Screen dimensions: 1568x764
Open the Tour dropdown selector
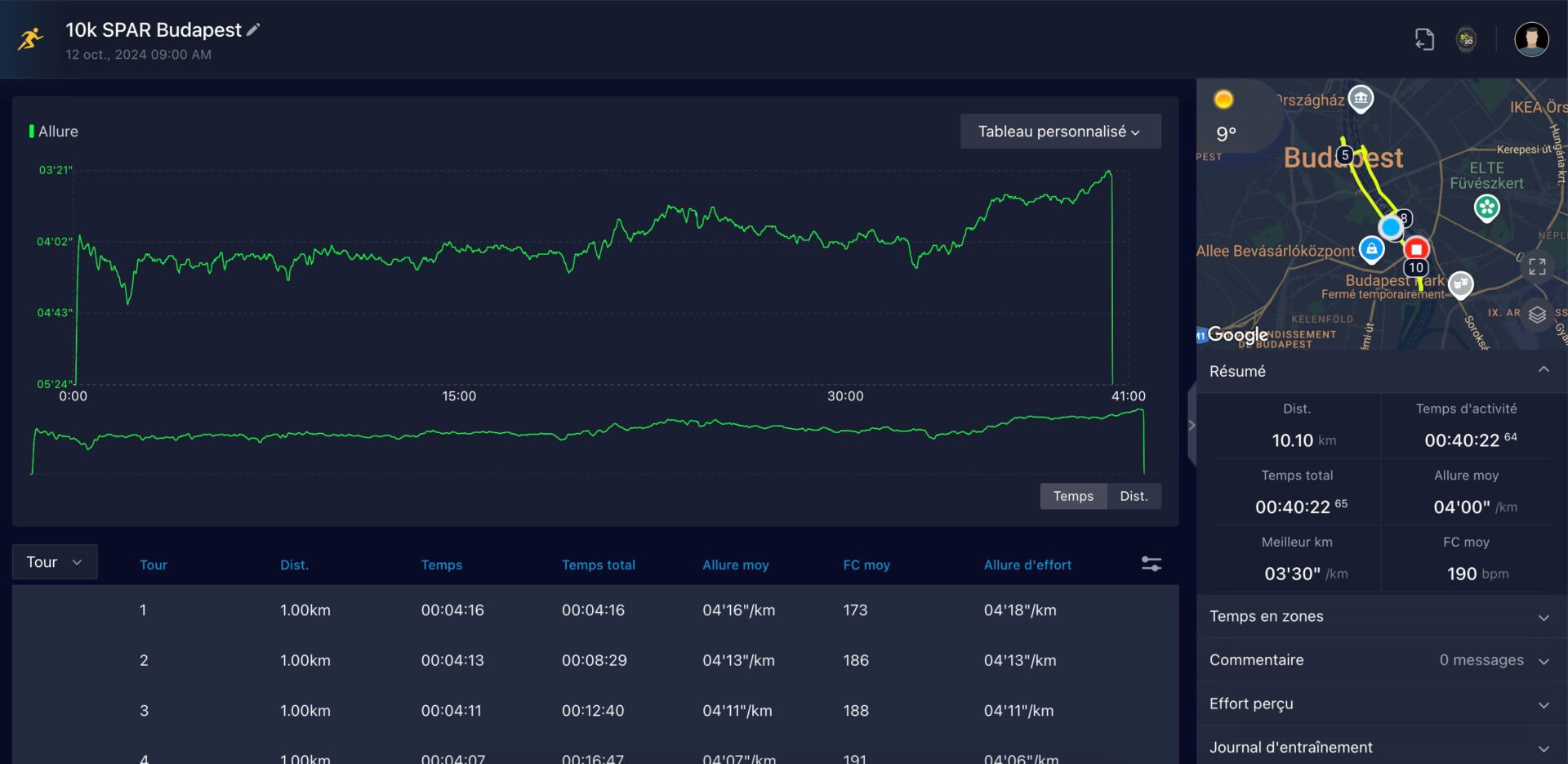(55, 562)
